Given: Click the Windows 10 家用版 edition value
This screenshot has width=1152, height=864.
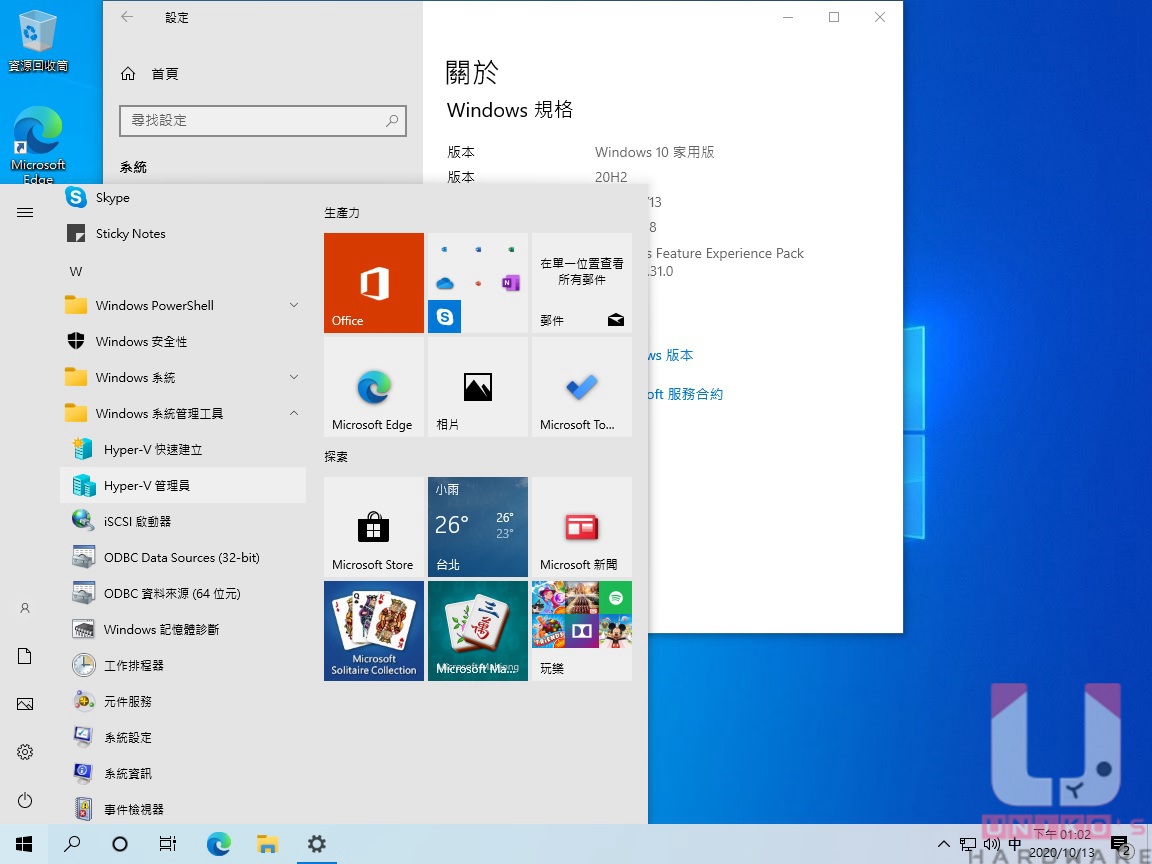Looking at the screenshot, I should tap(655, 152).
